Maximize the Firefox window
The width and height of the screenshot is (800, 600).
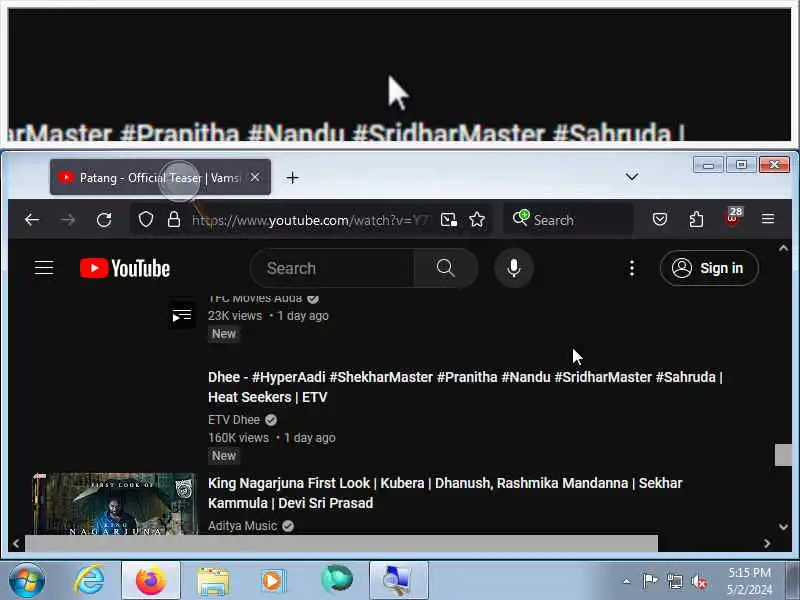[741, 165]
